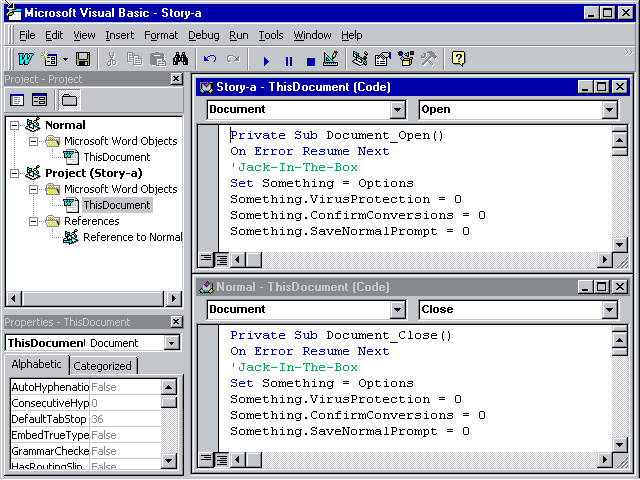Toggle Procedure View in the Story-a code window
Screen dimensions: 640x480
tap(206, 259)
